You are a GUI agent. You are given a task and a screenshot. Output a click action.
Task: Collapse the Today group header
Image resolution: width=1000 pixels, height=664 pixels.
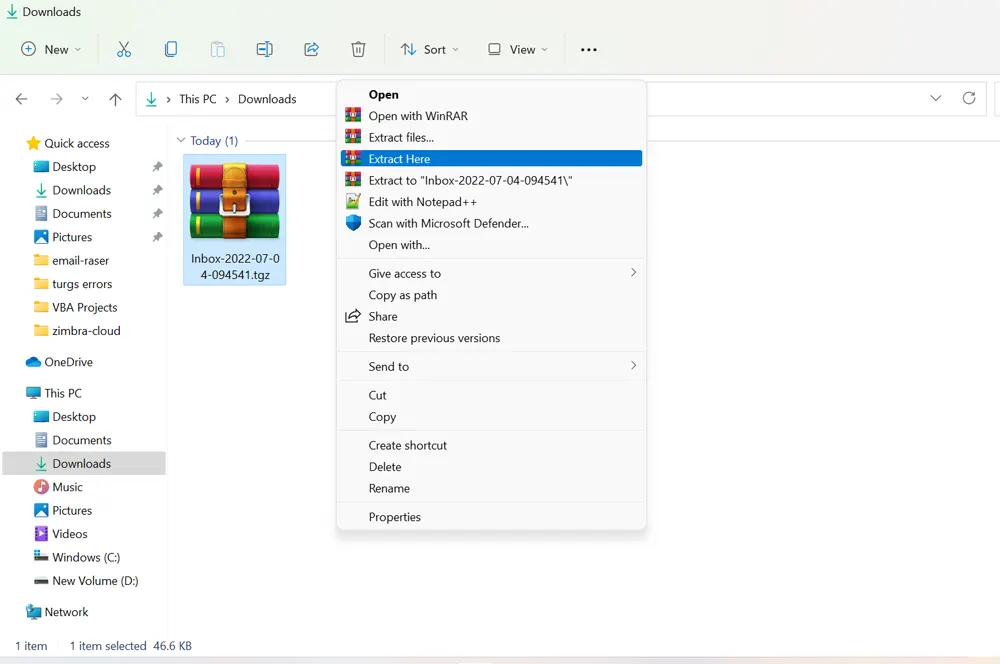point(181,141)
